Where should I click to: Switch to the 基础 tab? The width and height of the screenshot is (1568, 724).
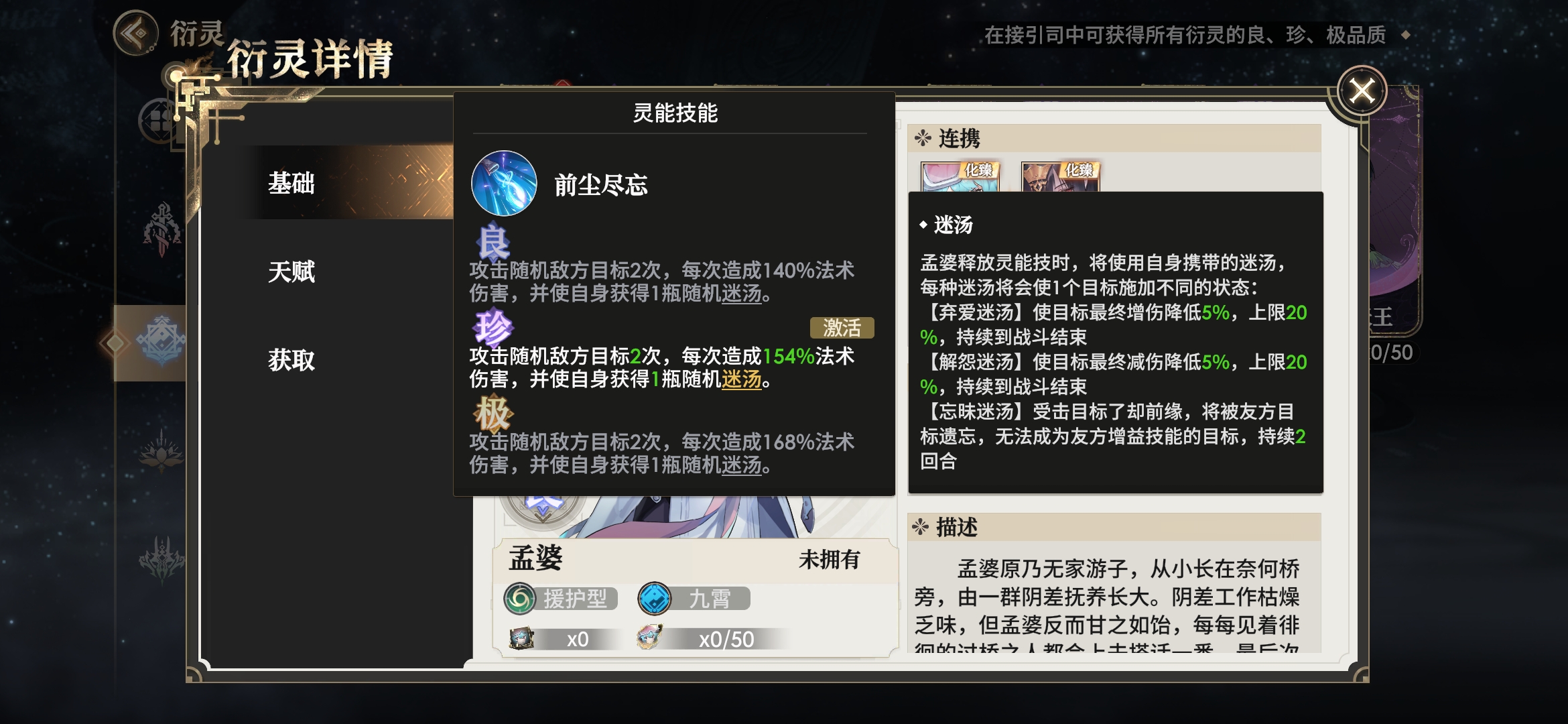click(x=291, y=183)
